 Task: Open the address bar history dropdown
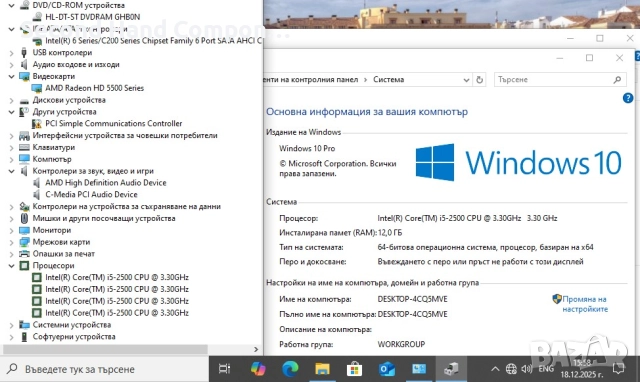coord(466,80)
